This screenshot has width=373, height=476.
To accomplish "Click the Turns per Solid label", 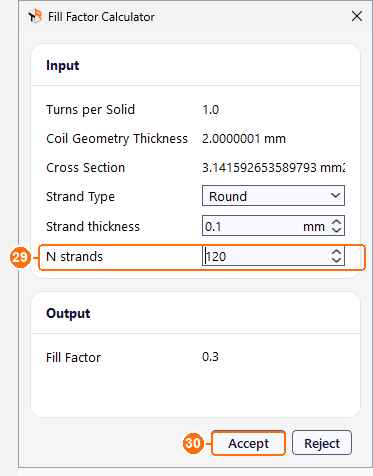I will (x=90, y=110).
